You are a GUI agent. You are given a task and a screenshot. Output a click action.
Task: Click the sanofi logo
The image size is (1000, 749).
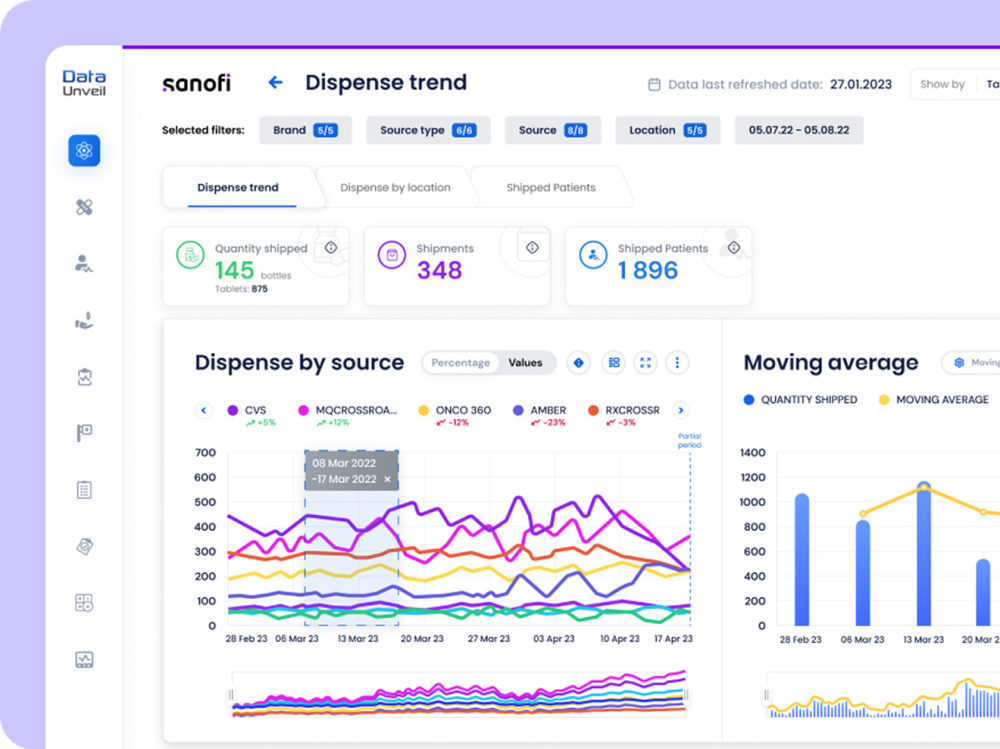[196, 83]
